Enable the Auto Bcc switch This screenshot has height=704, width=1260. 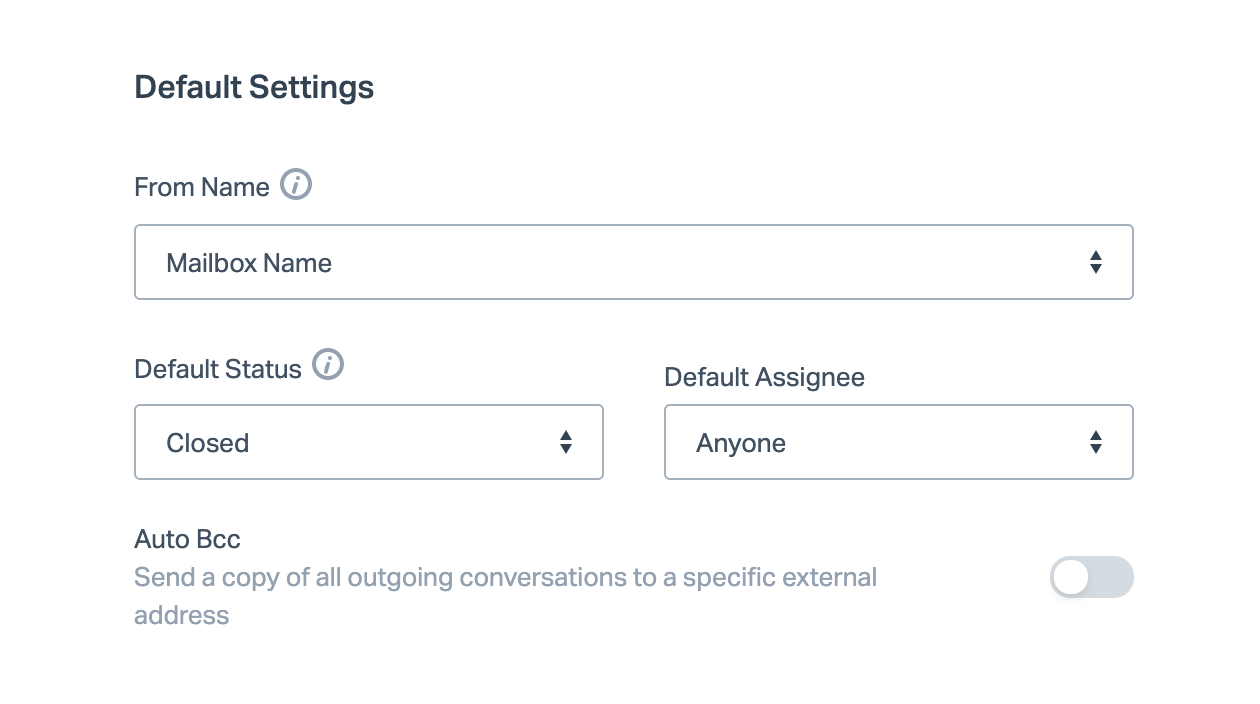coord(1091,577)
